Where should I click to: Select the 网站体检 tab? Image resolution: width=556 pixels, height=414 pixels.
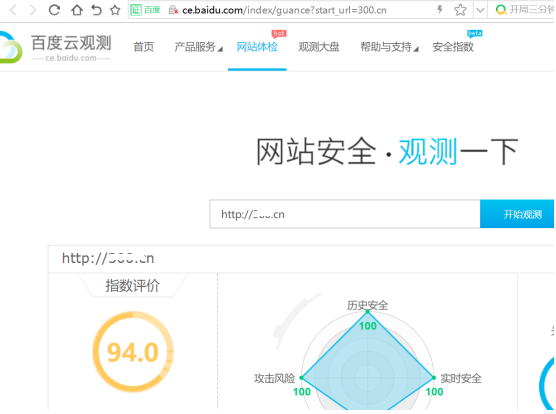[257, 47]
